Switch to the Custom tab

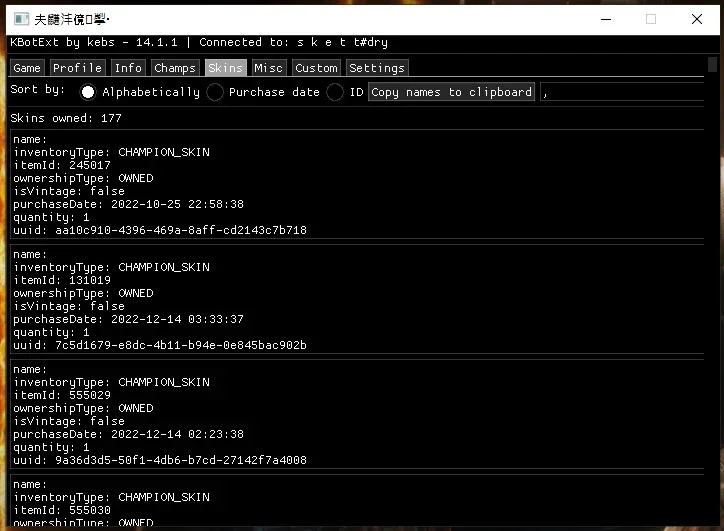coord(316,68)
